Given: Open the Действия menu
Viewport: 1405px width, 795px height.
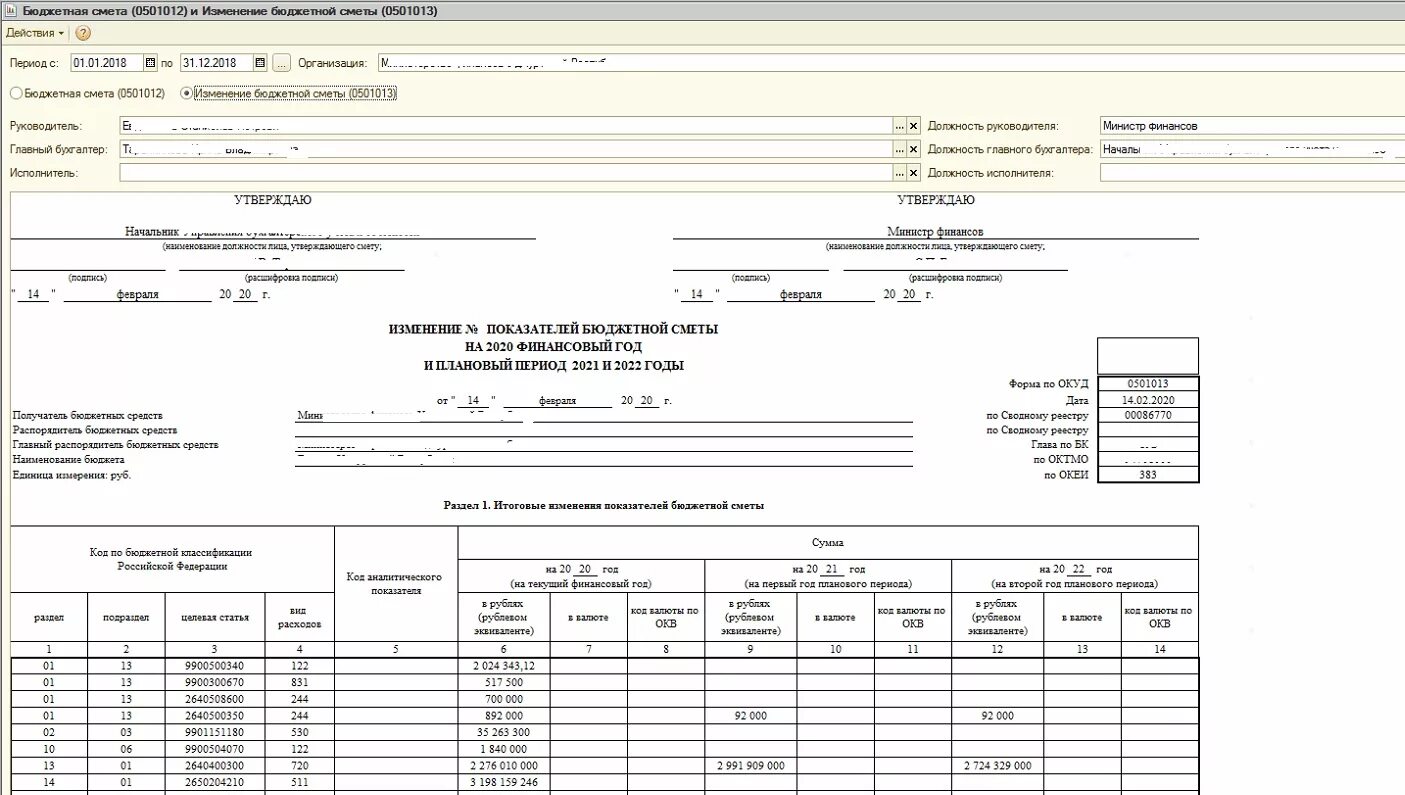Looking at the screenshot, I should (35, 33).
